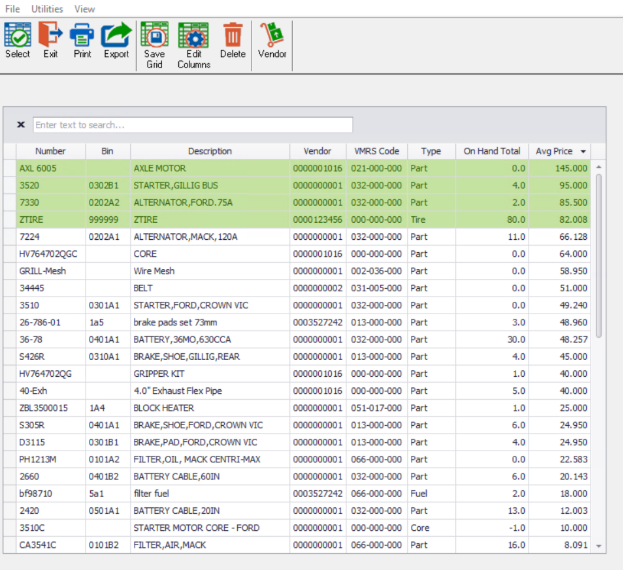Open the Vendor hand-truck icon
This screenshot has height=571, width=623.
272,40
